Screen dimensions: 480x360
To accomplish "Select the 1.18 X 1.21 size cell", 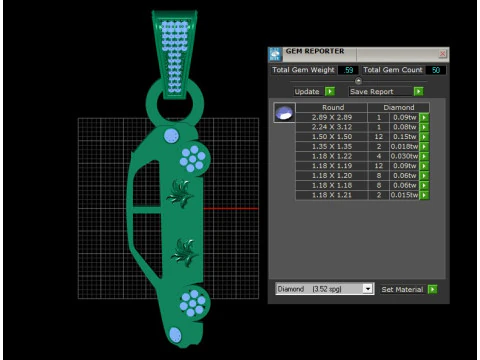I will click(x=332, y=195).
